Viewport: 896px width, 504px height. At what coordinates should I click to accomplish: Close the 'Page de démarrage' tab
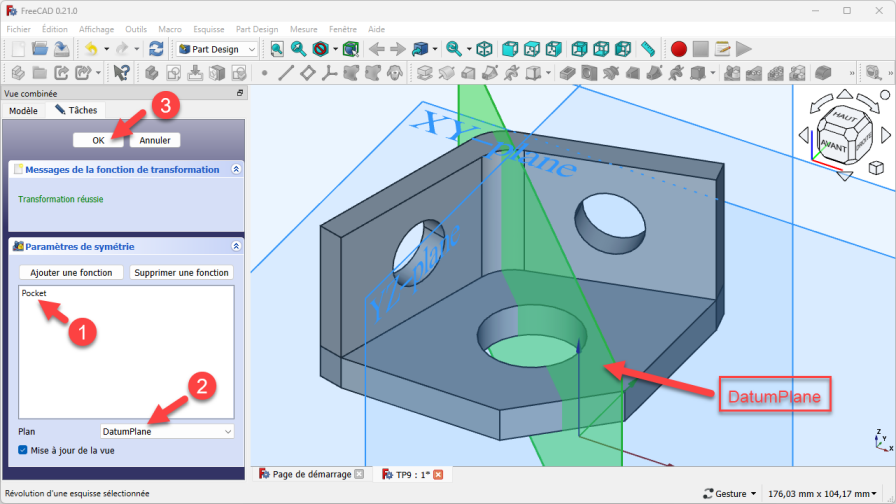(359, 474)
